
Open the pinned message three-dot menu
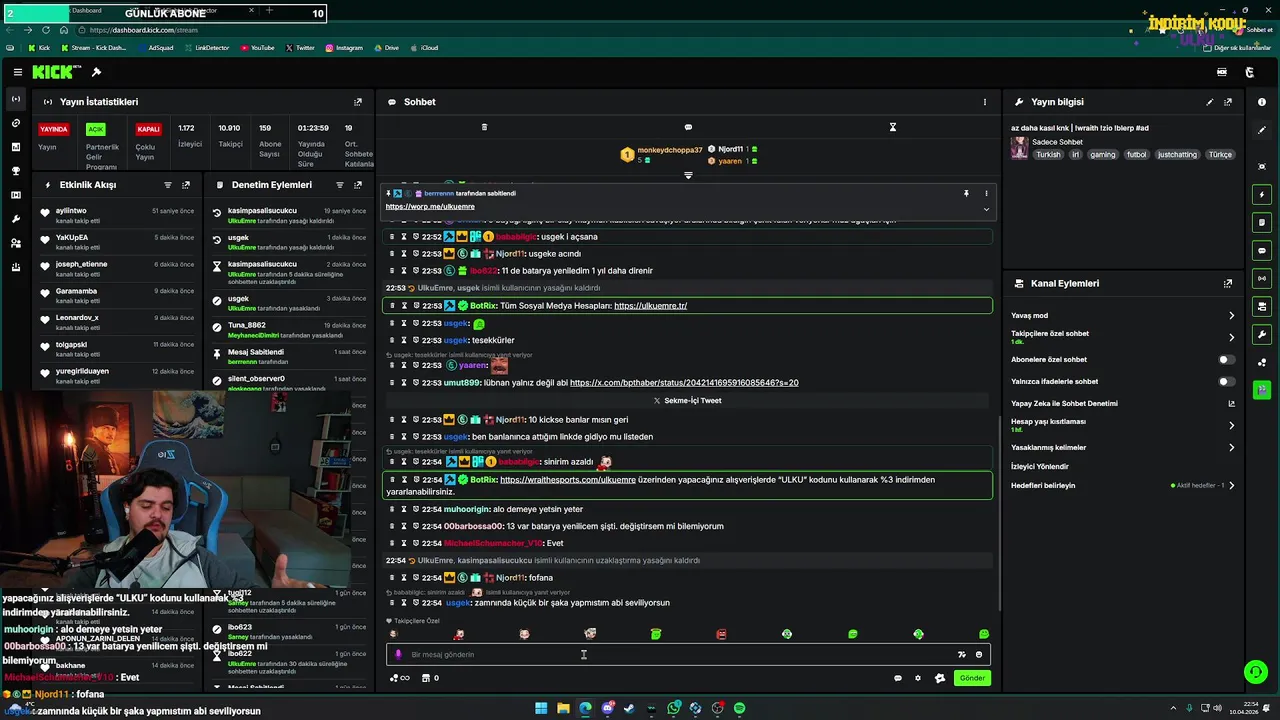coord(986,193)
